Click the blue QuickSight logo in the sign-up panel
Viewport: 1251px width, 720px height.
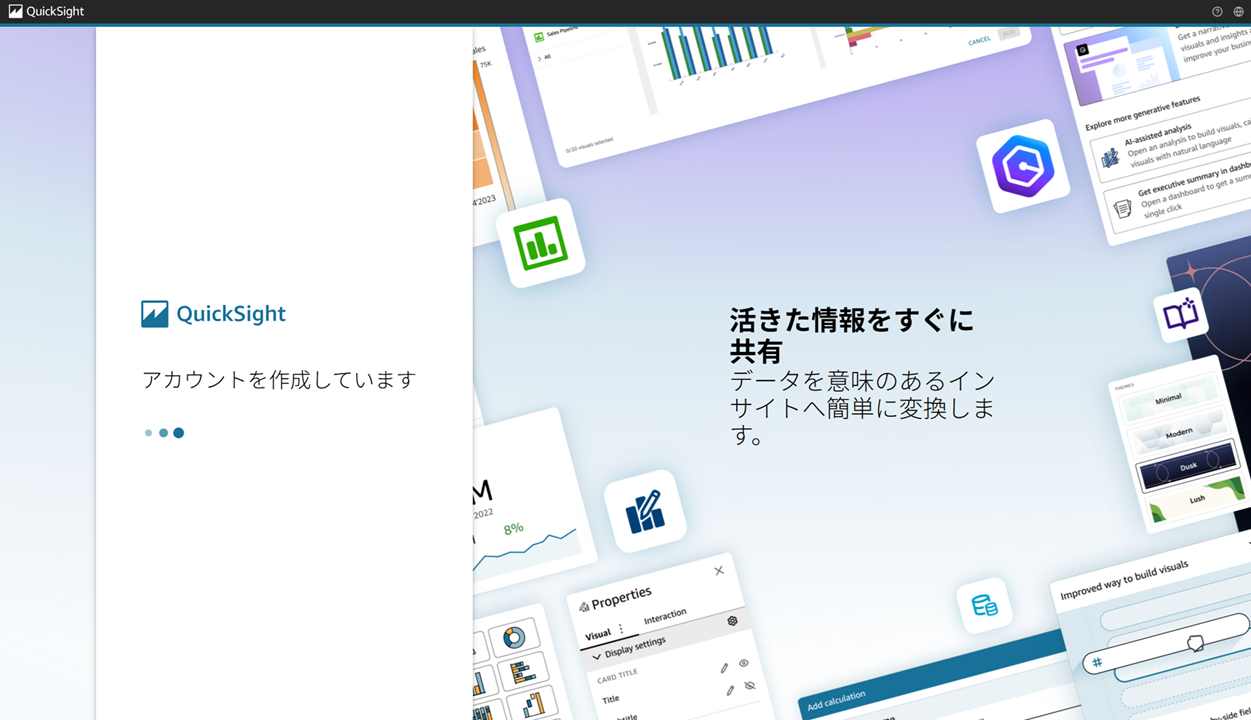coord(213,314)
